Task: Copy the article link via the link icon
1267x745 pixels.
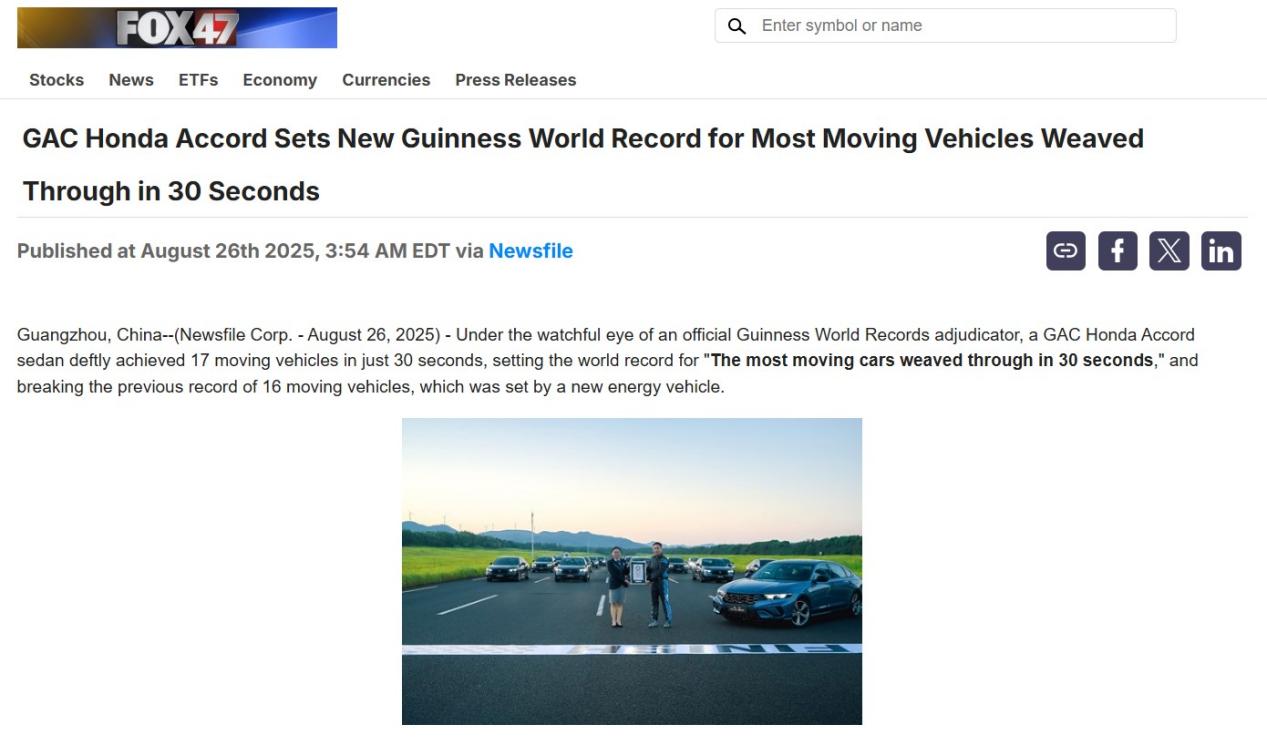Action: click(x=1065, y=251)
